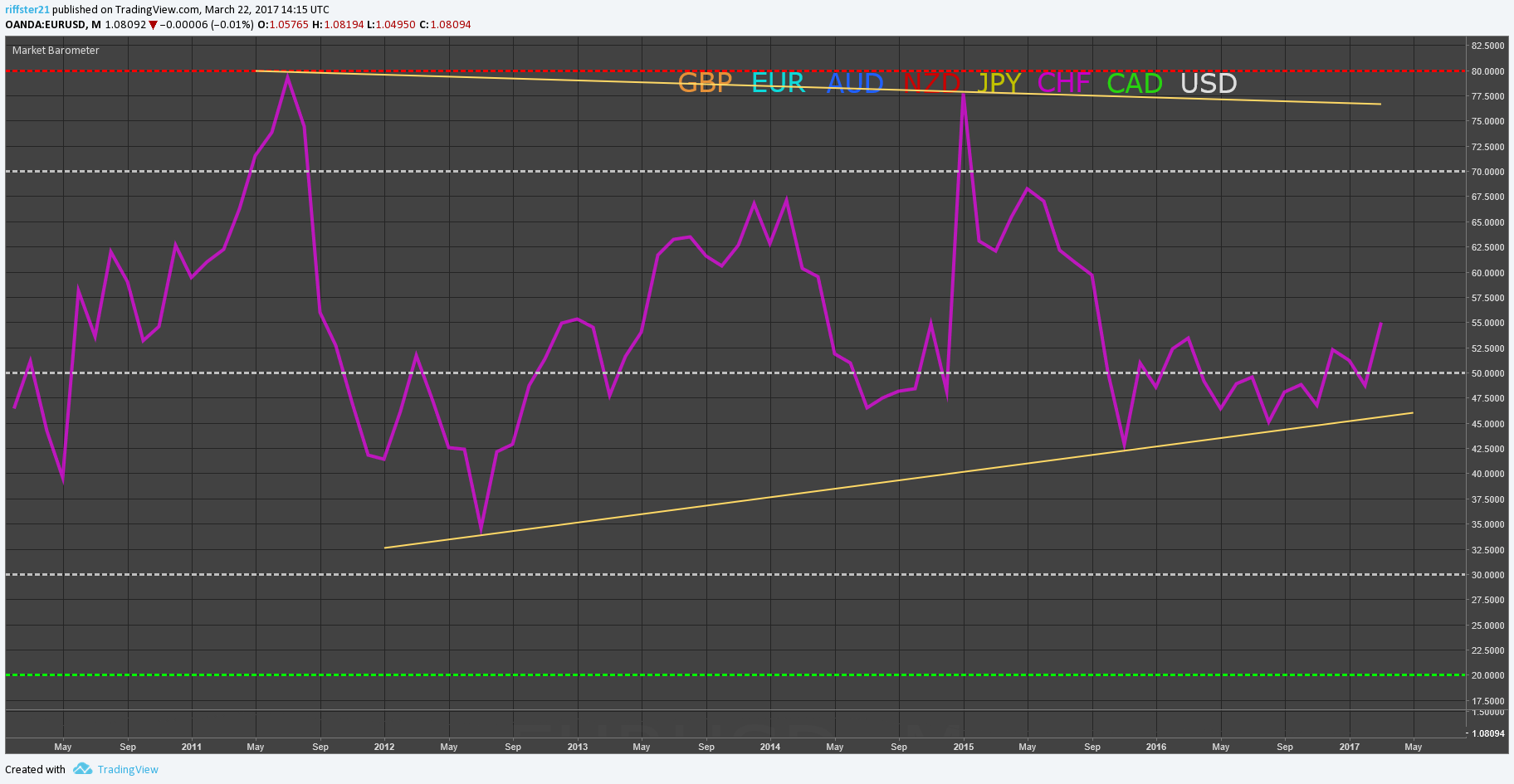1514x784 pixels.
Task: Click the JPY currency legend label
Action: [999, 83]
